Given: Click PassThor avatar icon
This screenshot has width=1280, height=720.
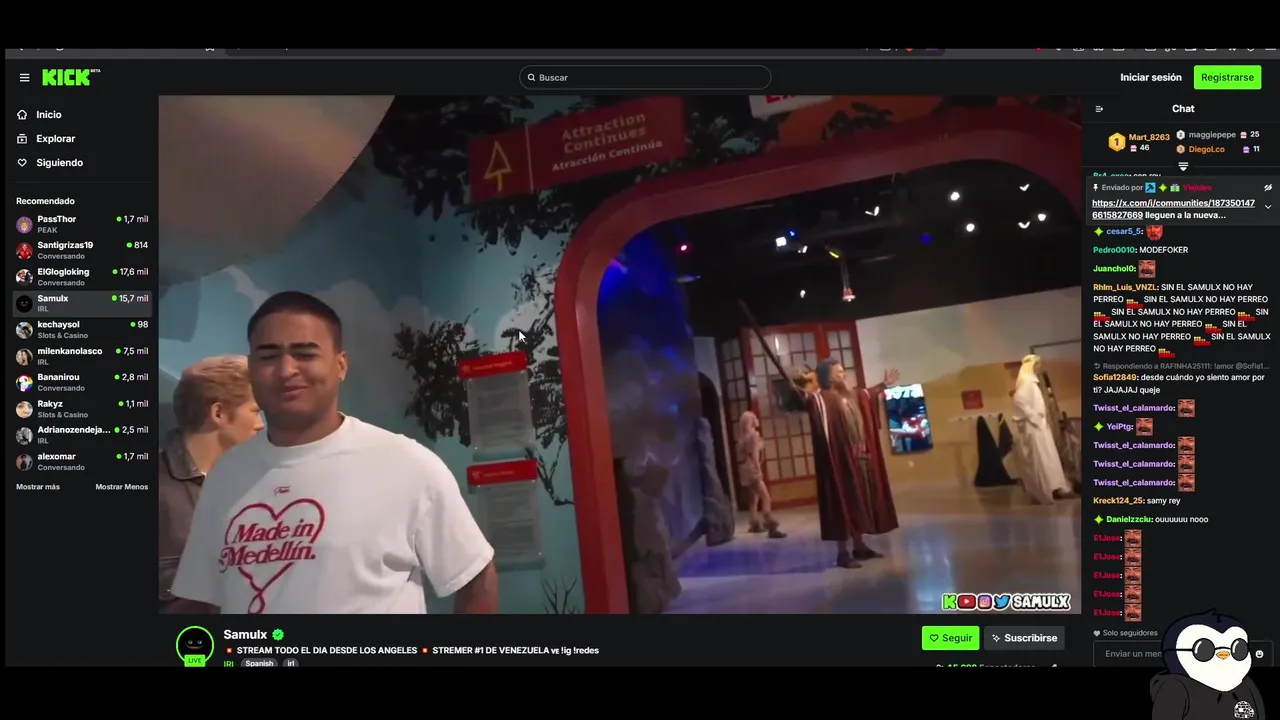Looking at the screenshot, I should [x=24, y=225].
